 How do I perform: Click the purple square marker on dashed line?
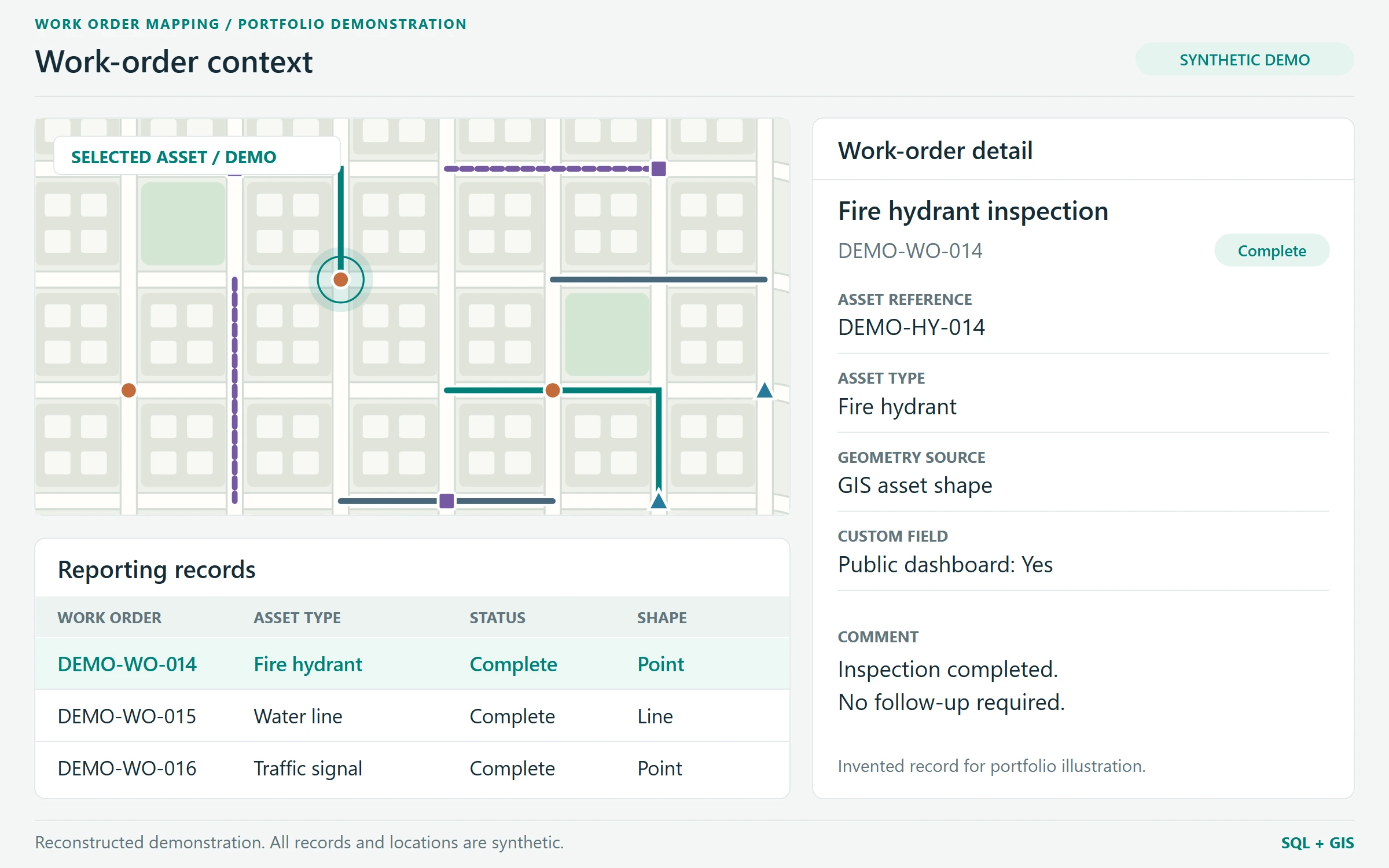(x=659, y=168)
